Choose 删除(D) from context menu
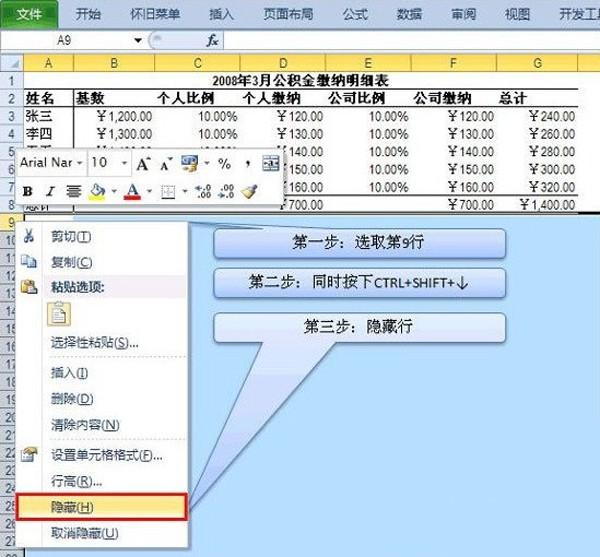Image resolution: width=600 pixels, height=557 pixels. [x=102, y=399]
